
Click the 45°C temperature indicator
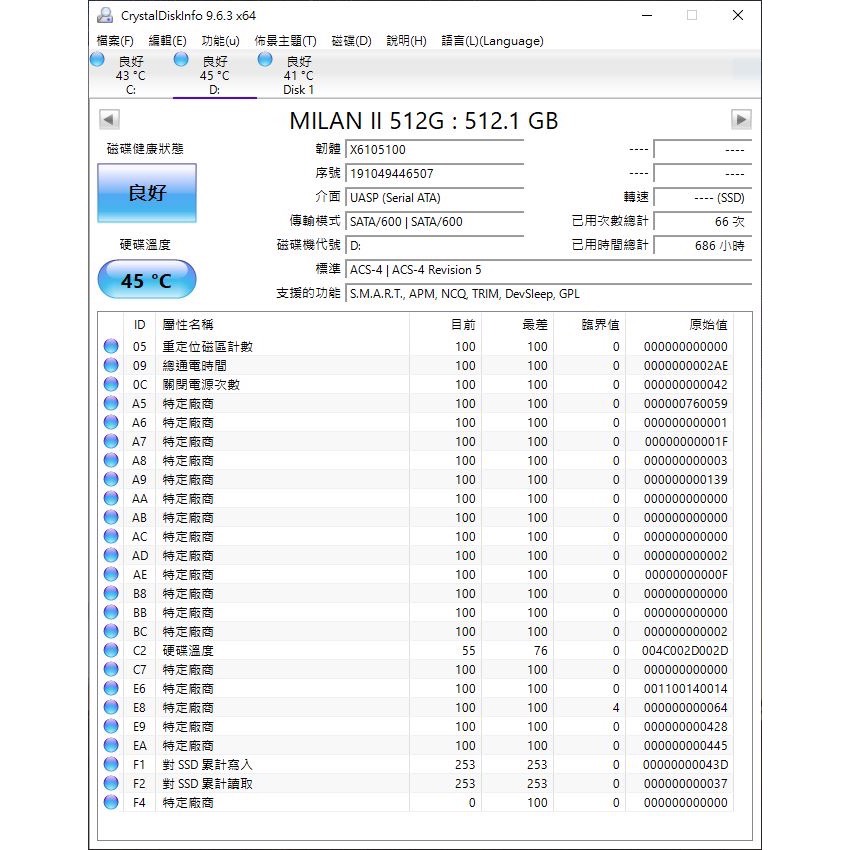pos(146,278)
